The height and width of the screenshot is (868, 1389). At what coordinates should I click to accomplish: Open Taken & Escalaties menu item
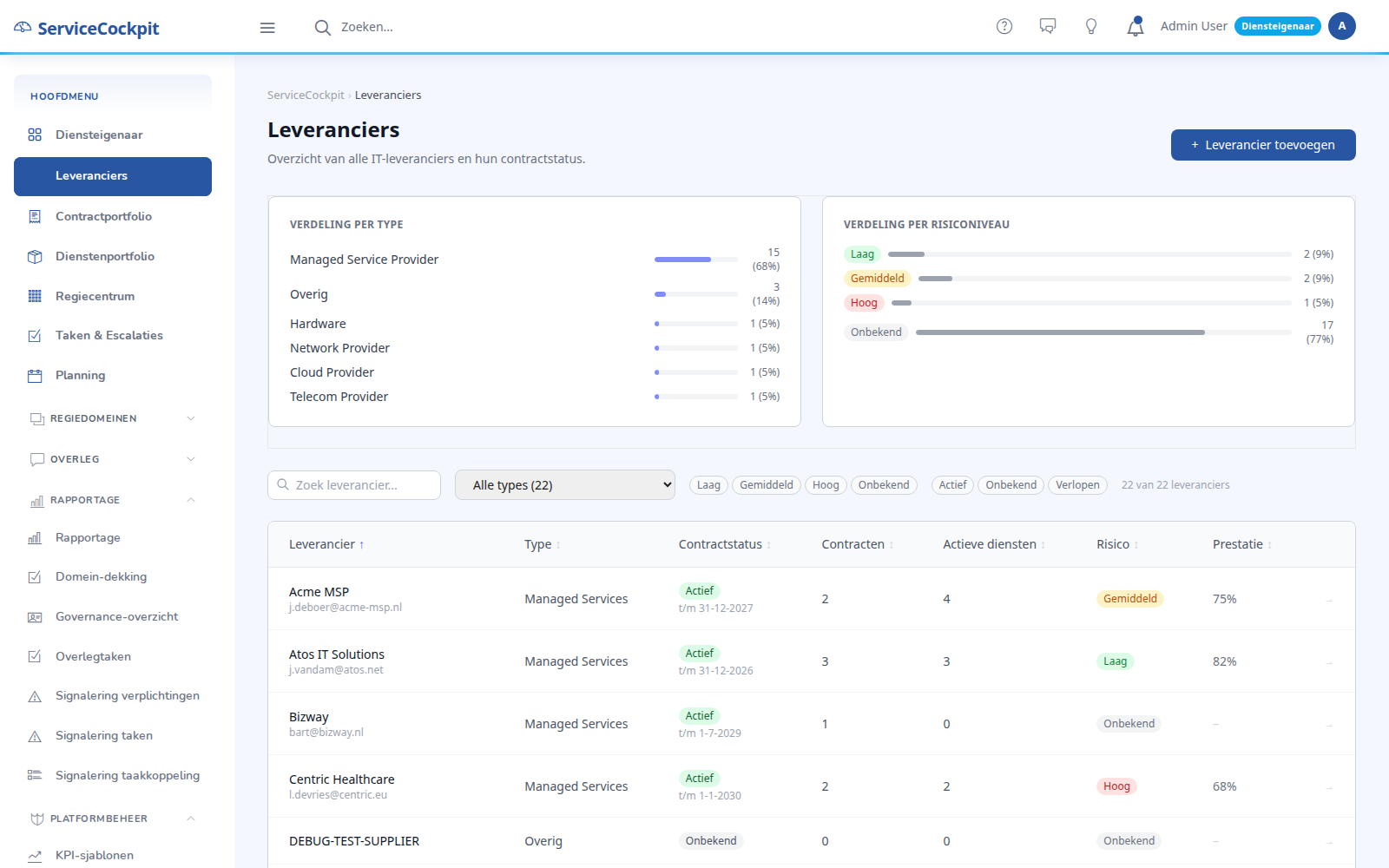[x=113, y=336]
